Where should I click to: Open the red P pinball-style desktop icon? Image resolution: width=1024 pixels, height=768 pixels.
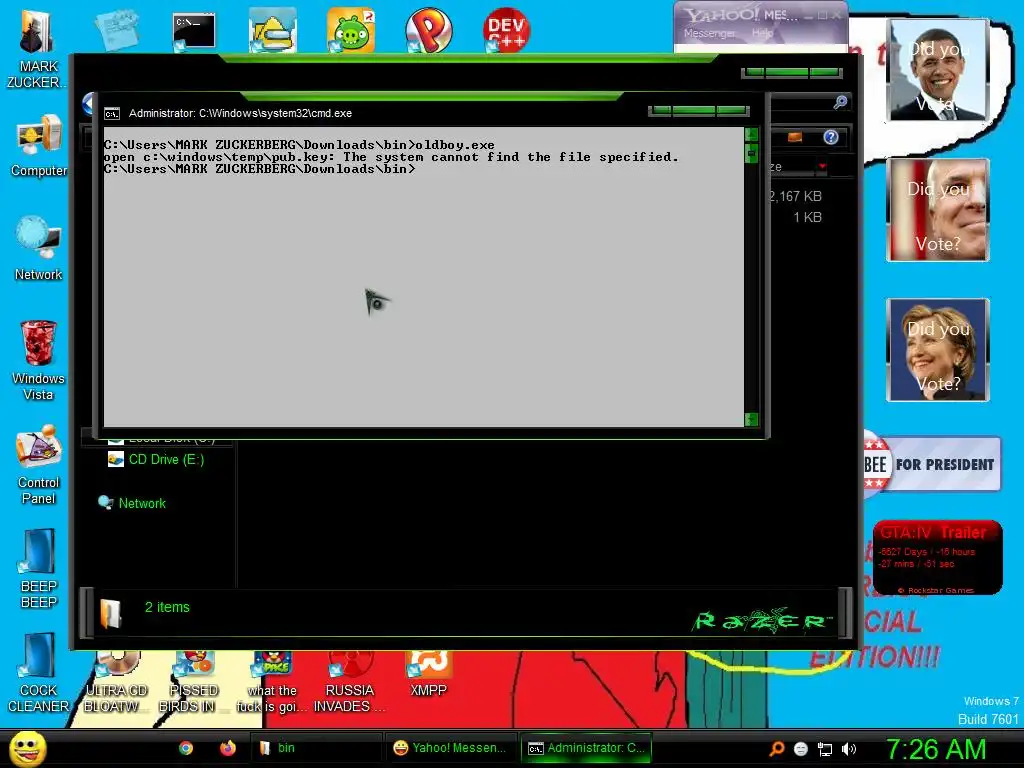[428, 31]
